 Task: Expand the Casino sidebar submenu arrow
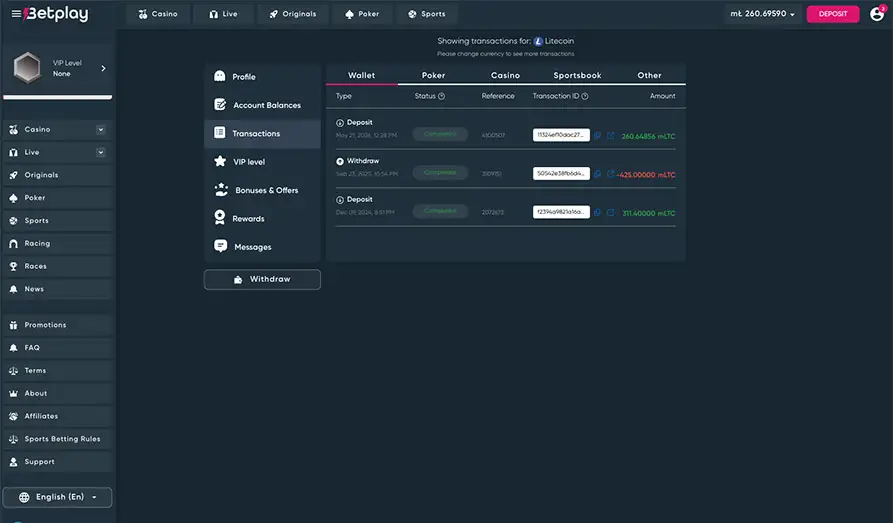tap(101, 129)
